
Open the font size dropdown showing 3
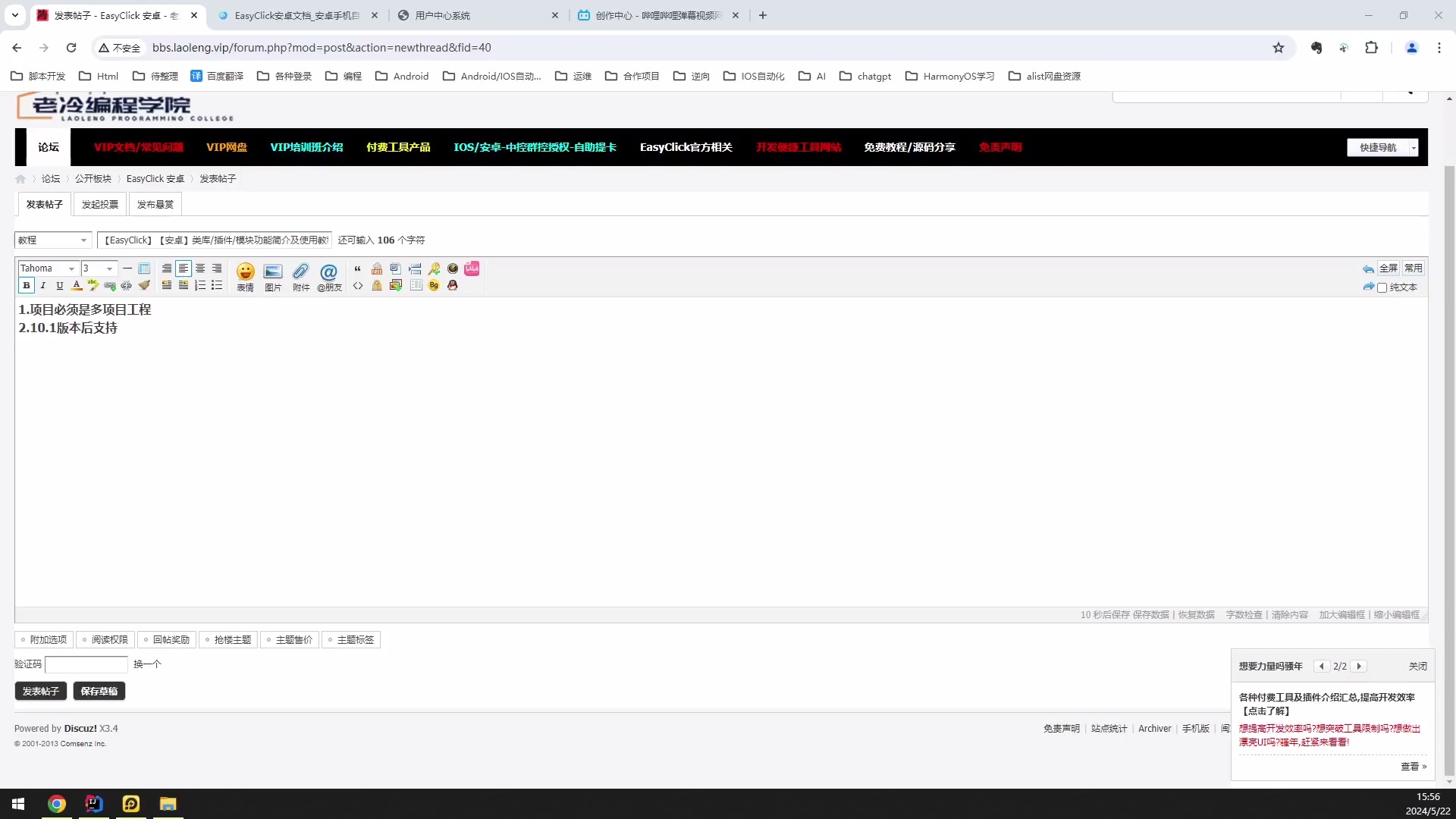point(98,268)
